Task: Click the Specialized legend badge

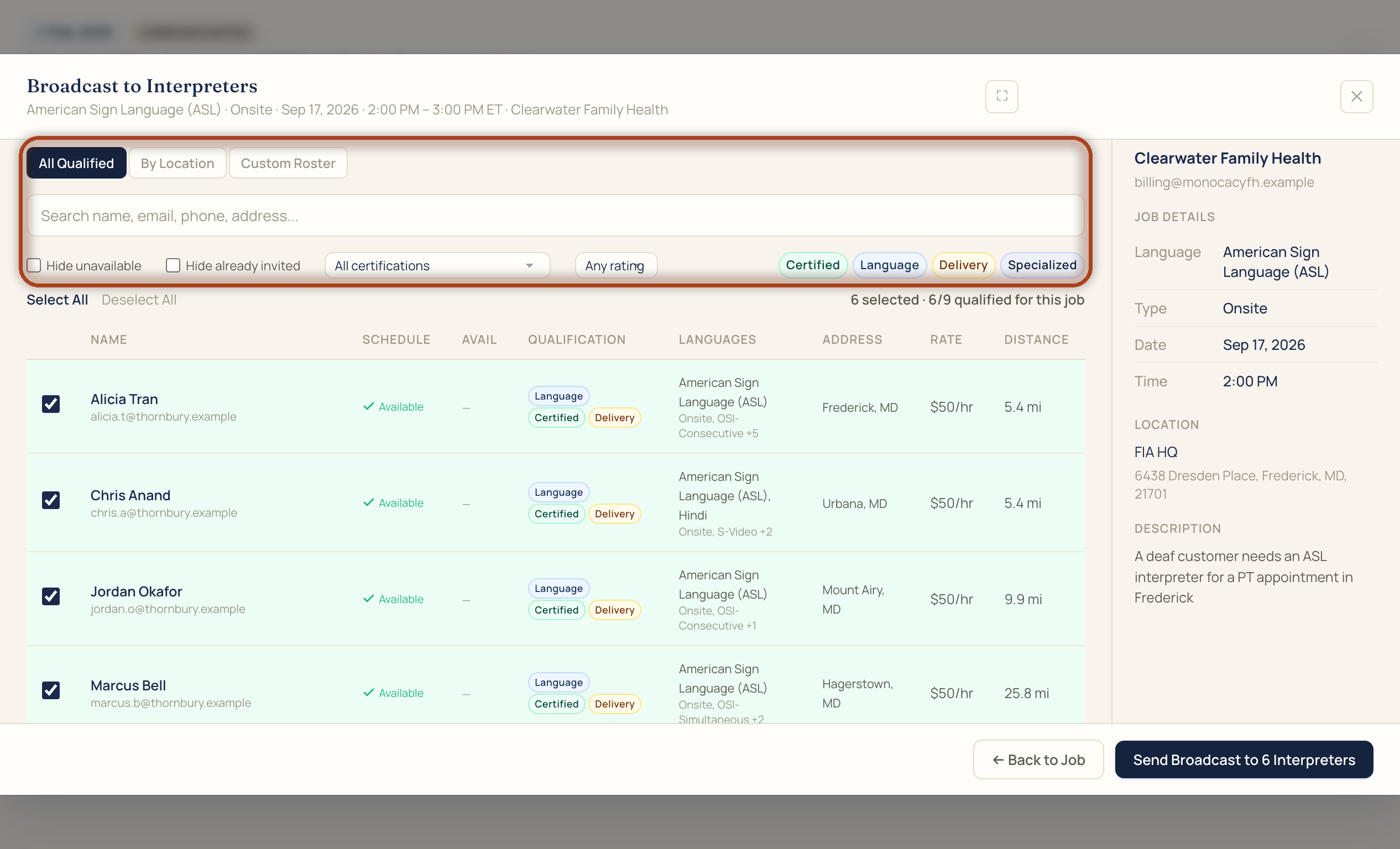Action: click(x=1042, y=265)
